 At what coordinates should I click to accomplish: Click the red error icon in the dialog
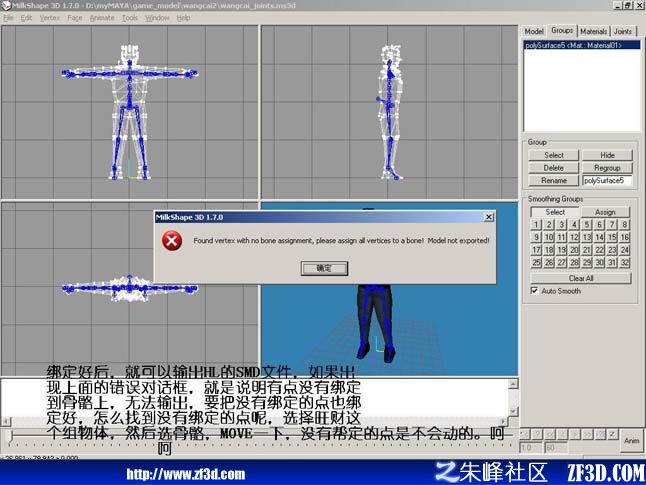(x=172, y=241)
